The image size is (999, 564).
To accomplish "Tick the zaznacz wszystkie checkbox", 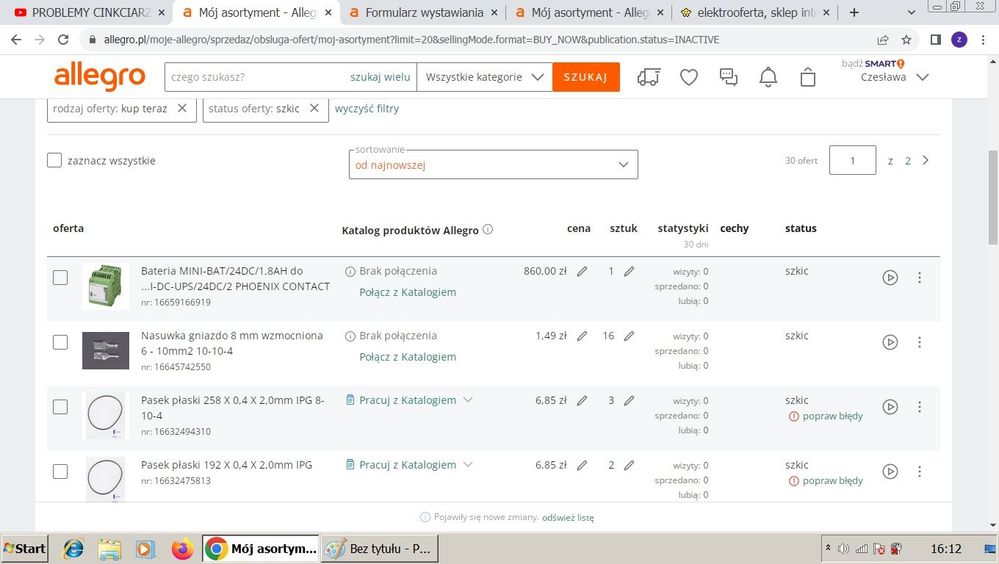I will pyautogui.click(x=54, y=160).
